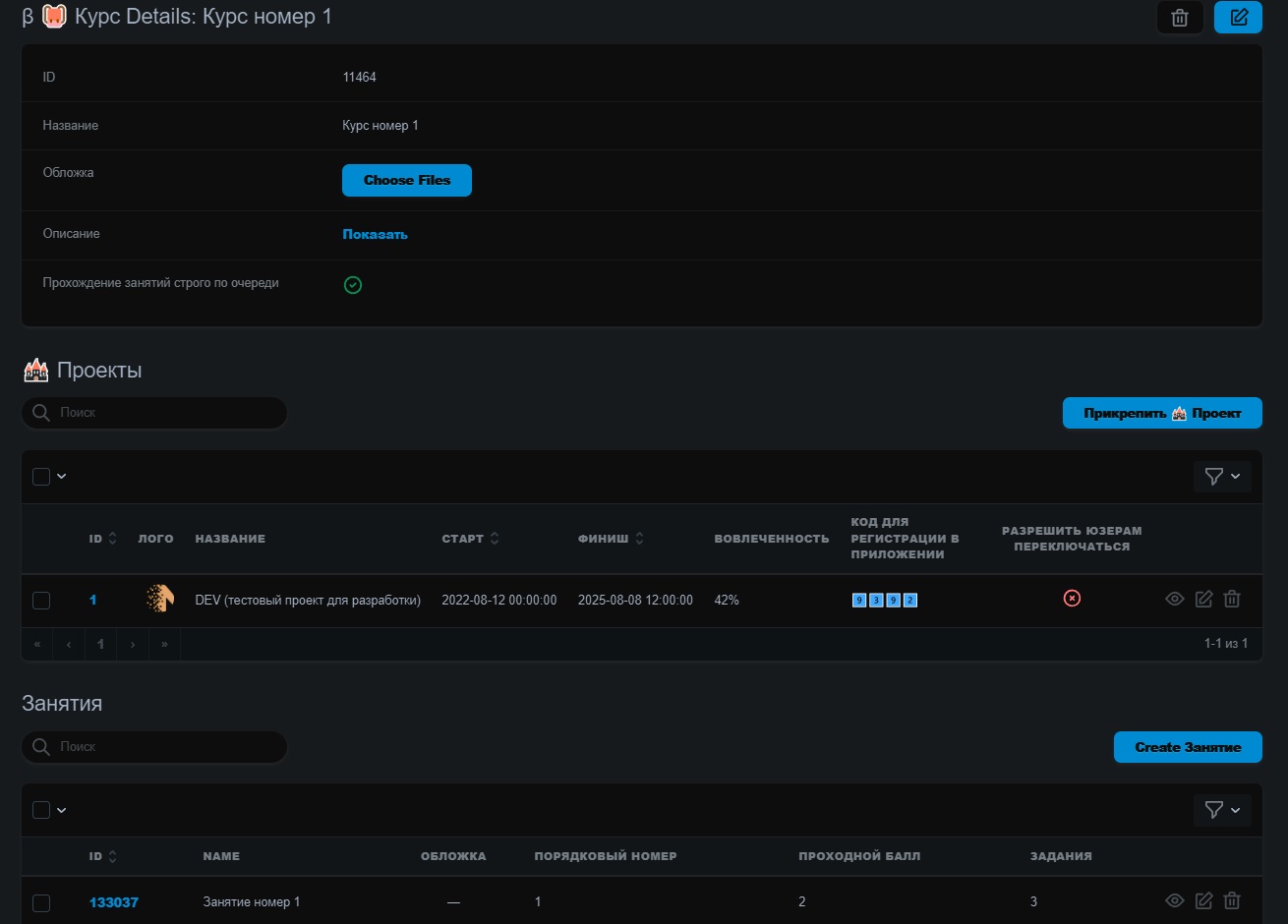Expand select-all chevron in Занятия table
The height and width of the screenshot is (924, 1288).
pos(62,810)
